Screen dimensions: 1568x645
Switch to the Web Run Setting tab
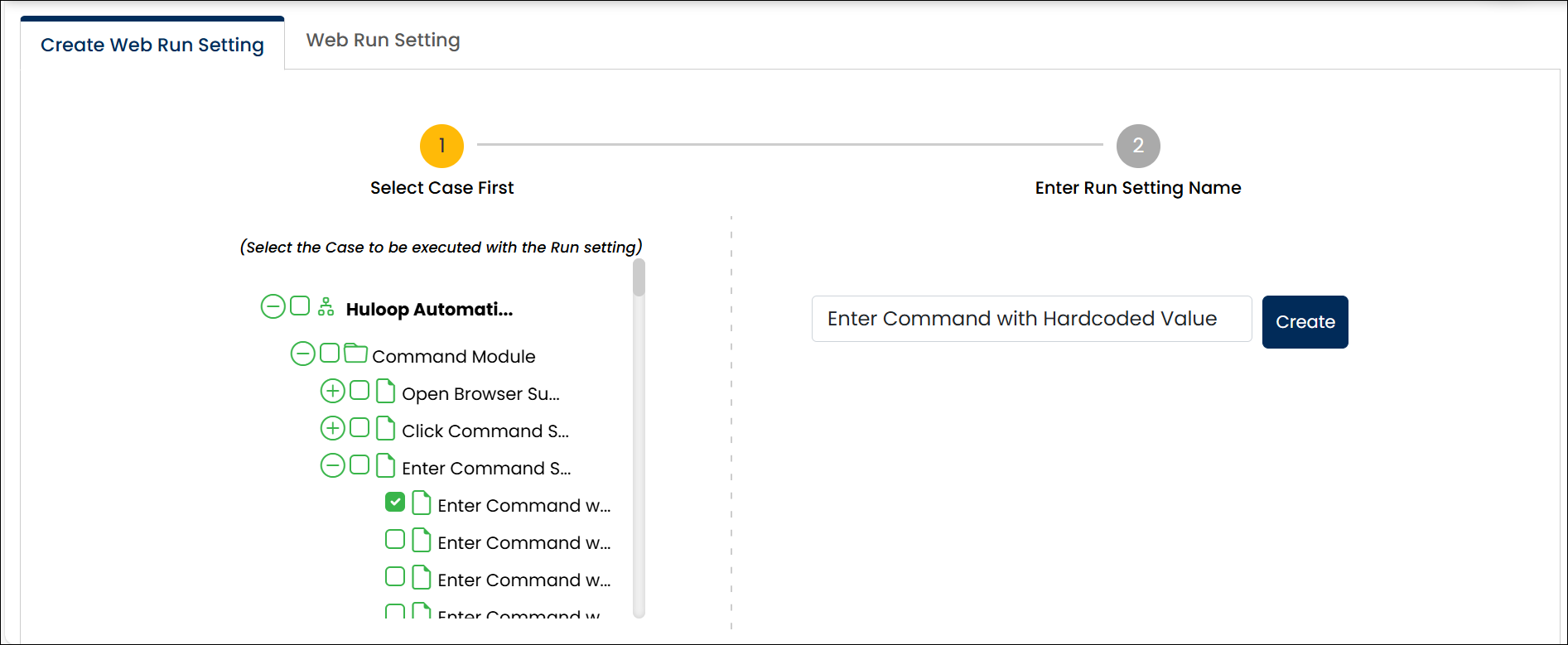pos(383,41)
